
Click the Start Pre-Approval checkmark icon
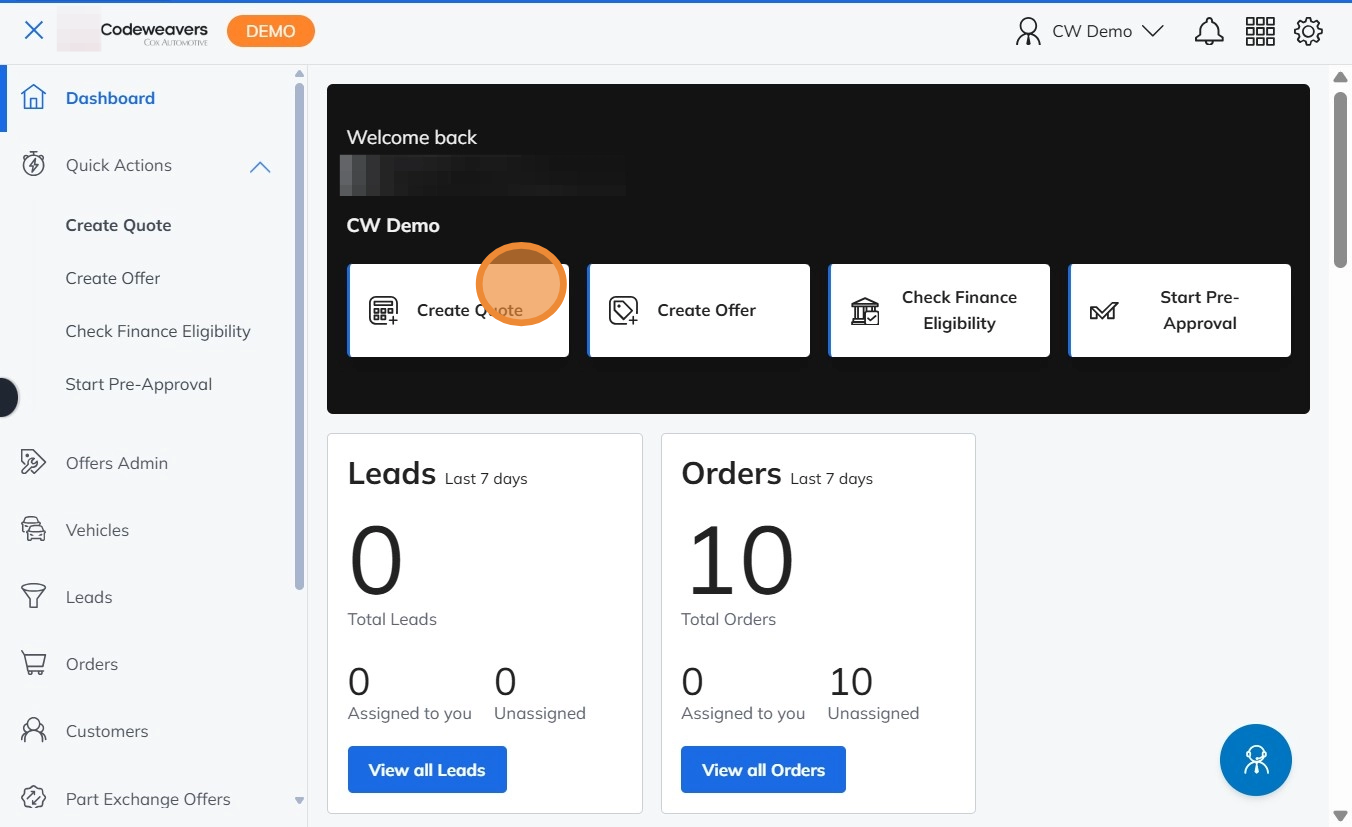[1104, 311]
